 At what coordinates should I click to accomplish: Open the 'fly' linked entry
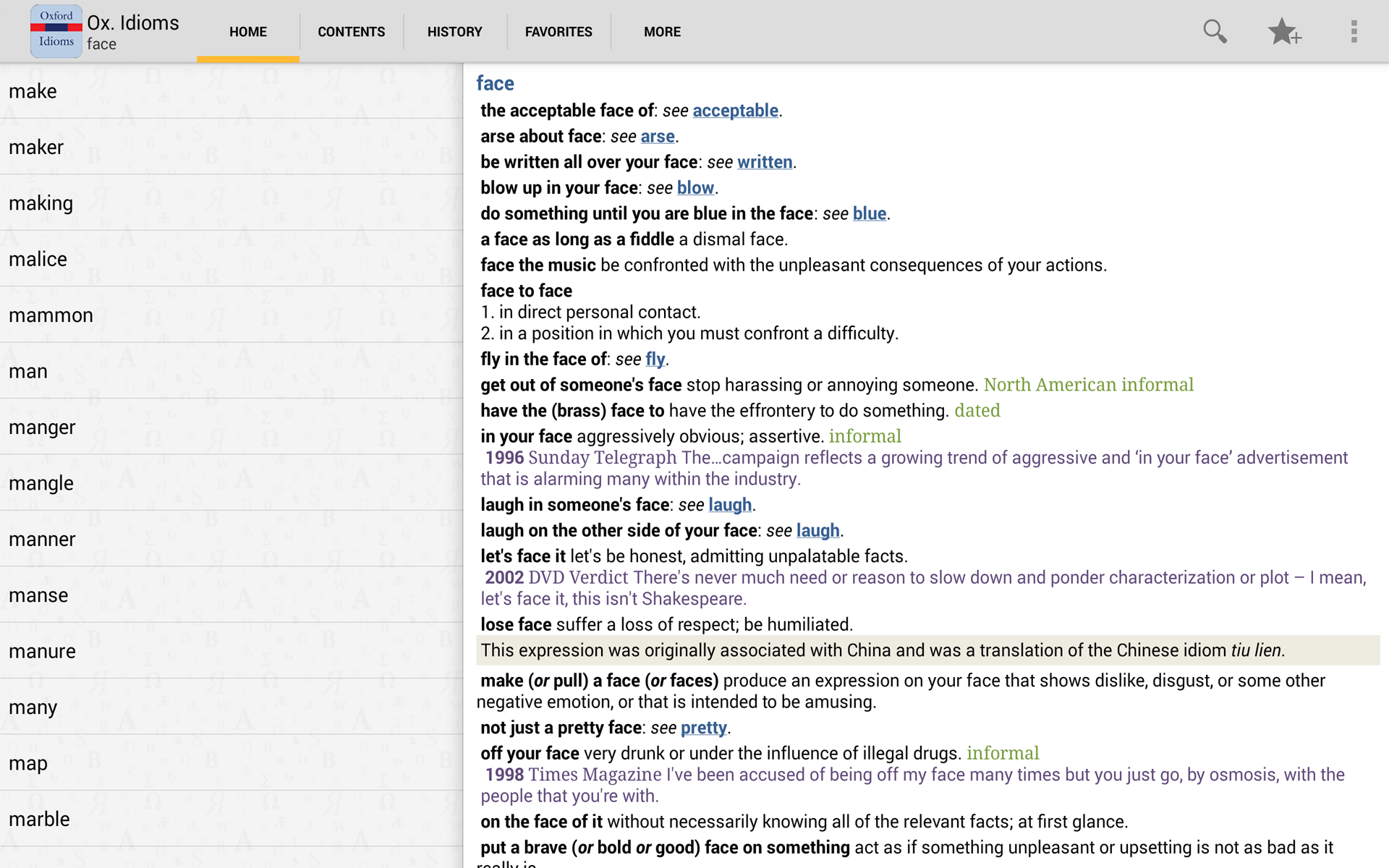tap(655, 359)
